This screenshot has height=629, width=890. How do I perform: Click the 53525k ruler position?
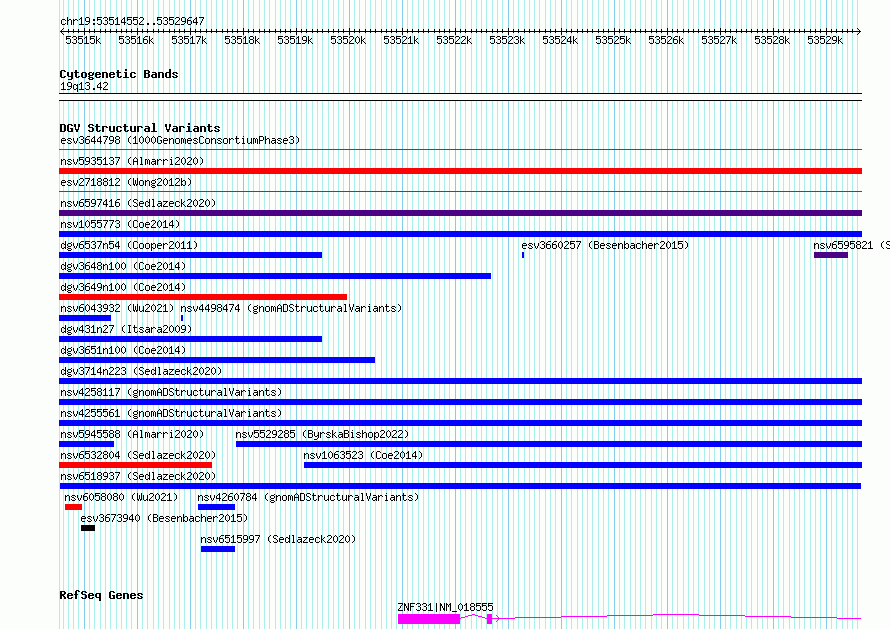click(613, 40)
